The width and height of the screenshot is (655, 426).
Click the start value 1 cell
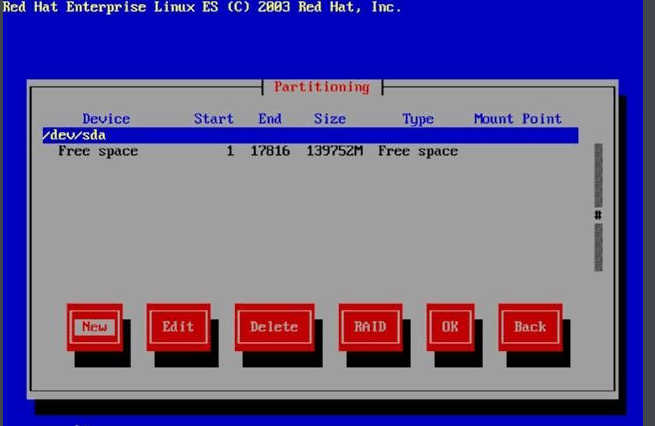(230, 151)
